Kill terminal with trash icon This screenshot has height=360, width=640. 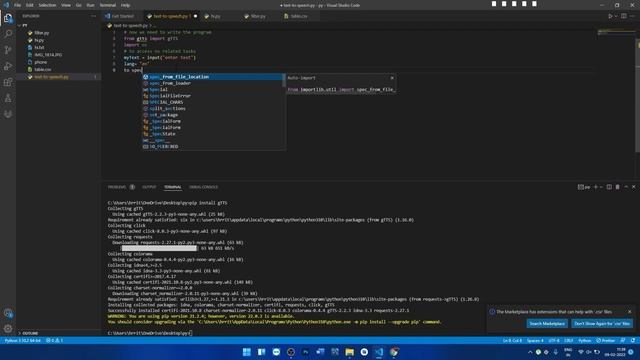618,187
